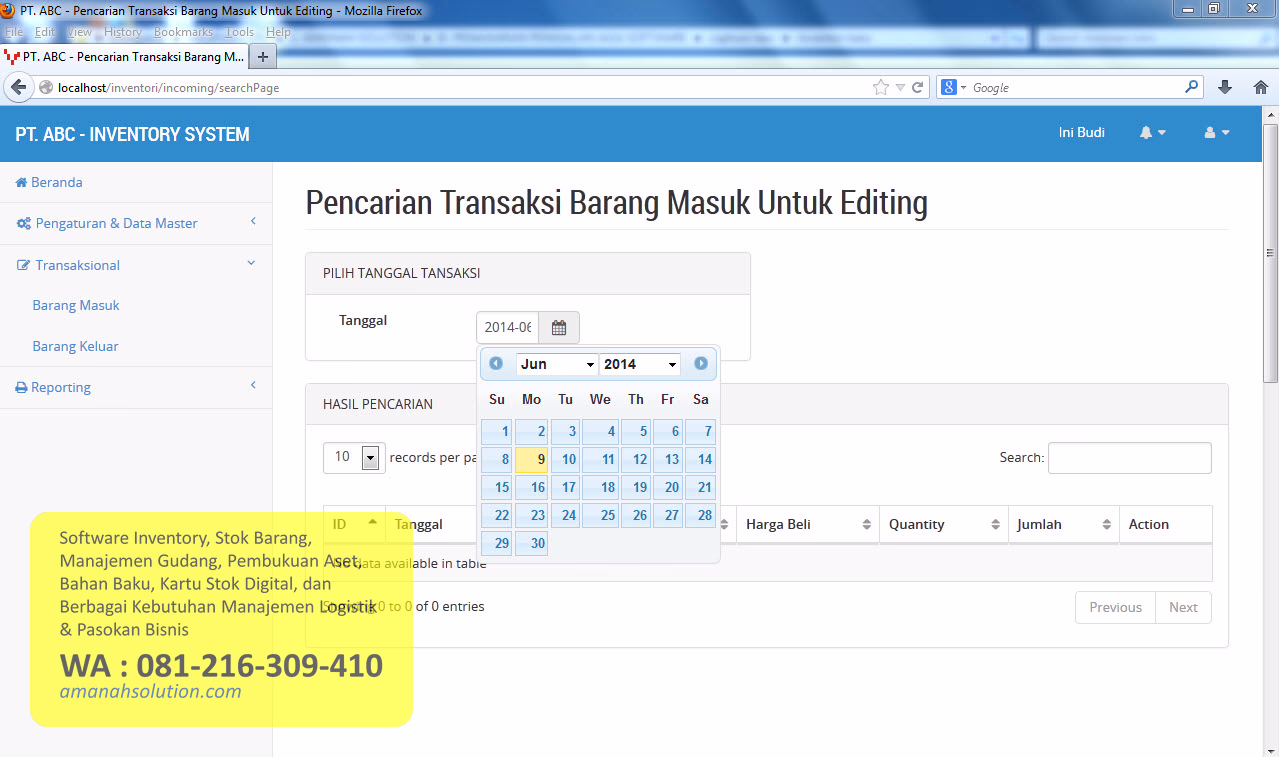Click the Next pagination button
The height and width of the screenshot is (757, 1279).
point(1183,607)
